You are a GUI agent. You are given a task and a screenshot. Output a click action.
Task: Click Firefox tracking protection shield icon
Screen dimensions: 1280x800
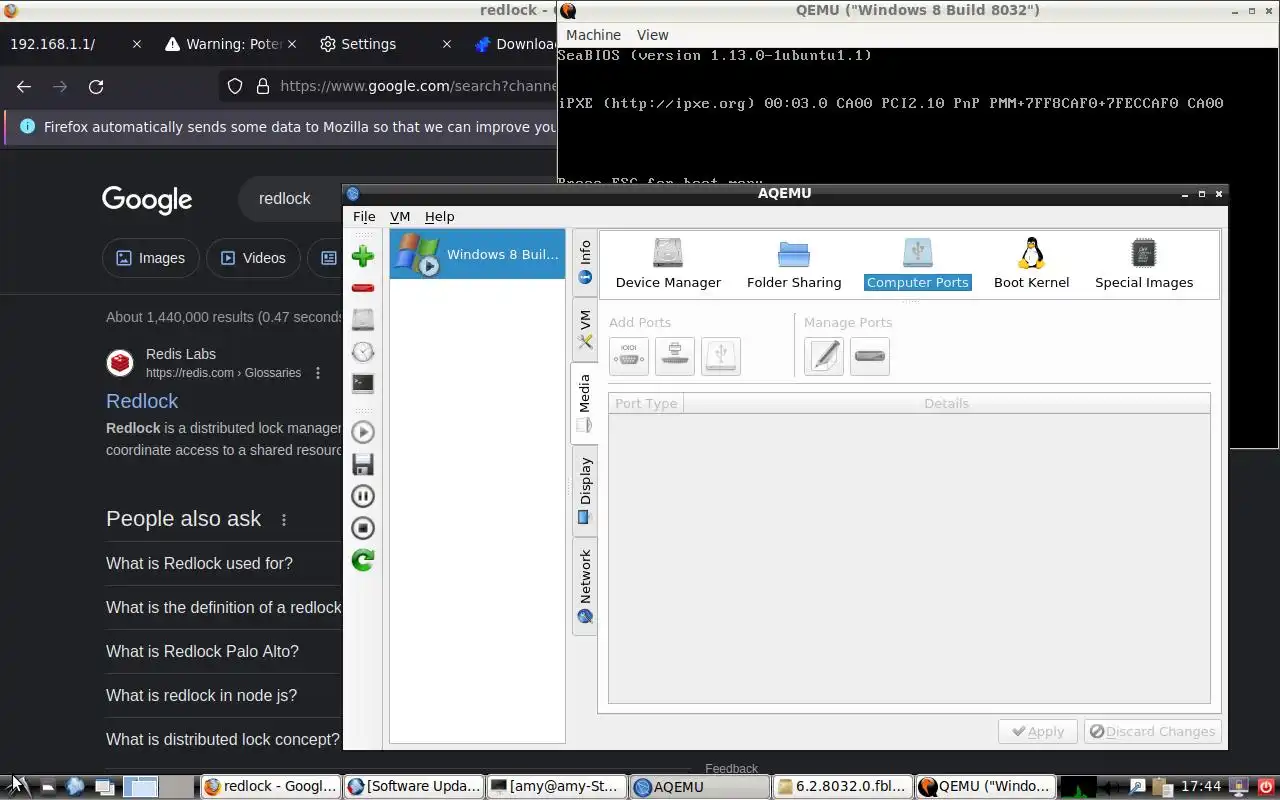point(235,86)
